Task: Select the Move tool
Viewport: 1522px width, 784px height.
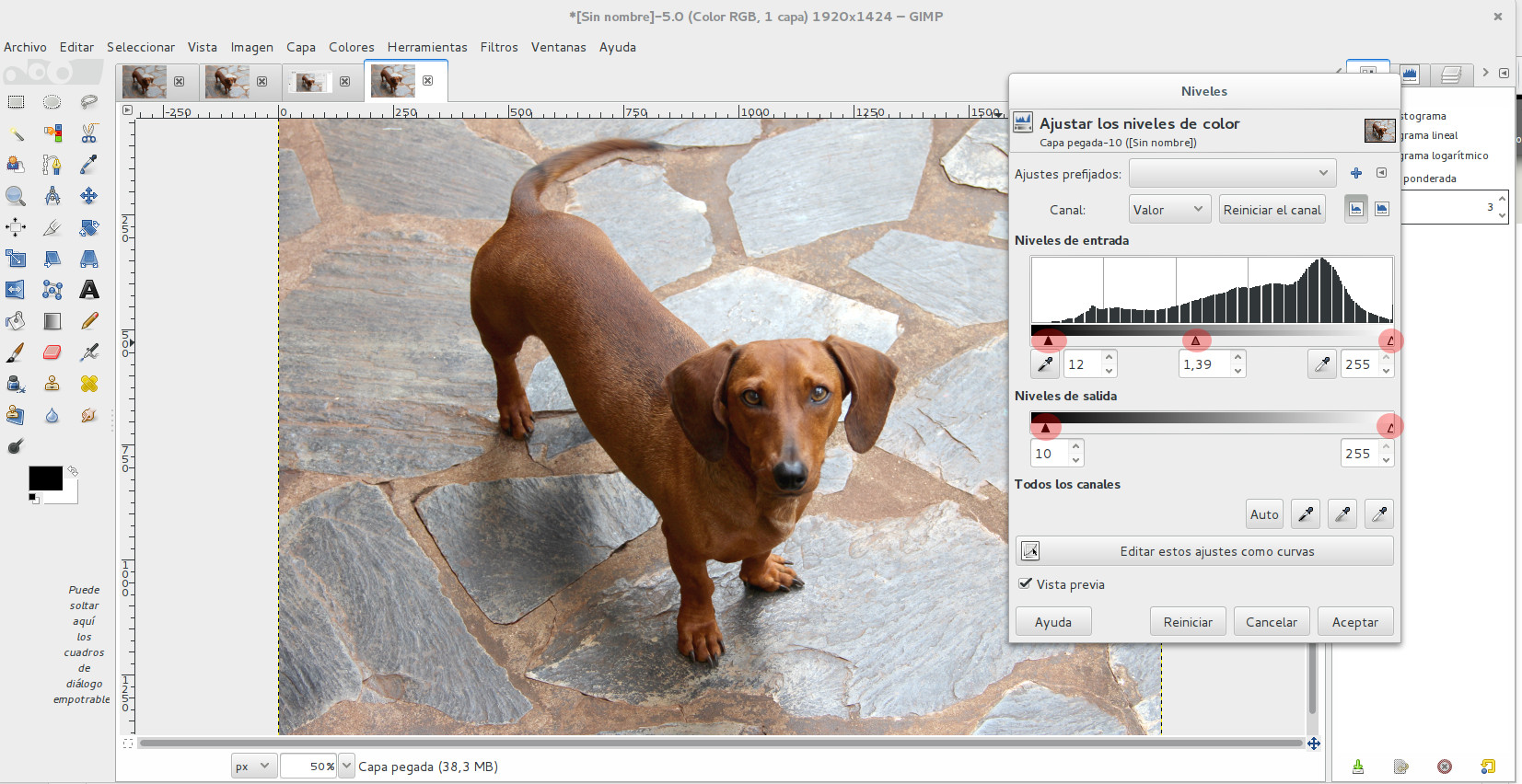Action: pyautogui.click(x=89, y=196)
